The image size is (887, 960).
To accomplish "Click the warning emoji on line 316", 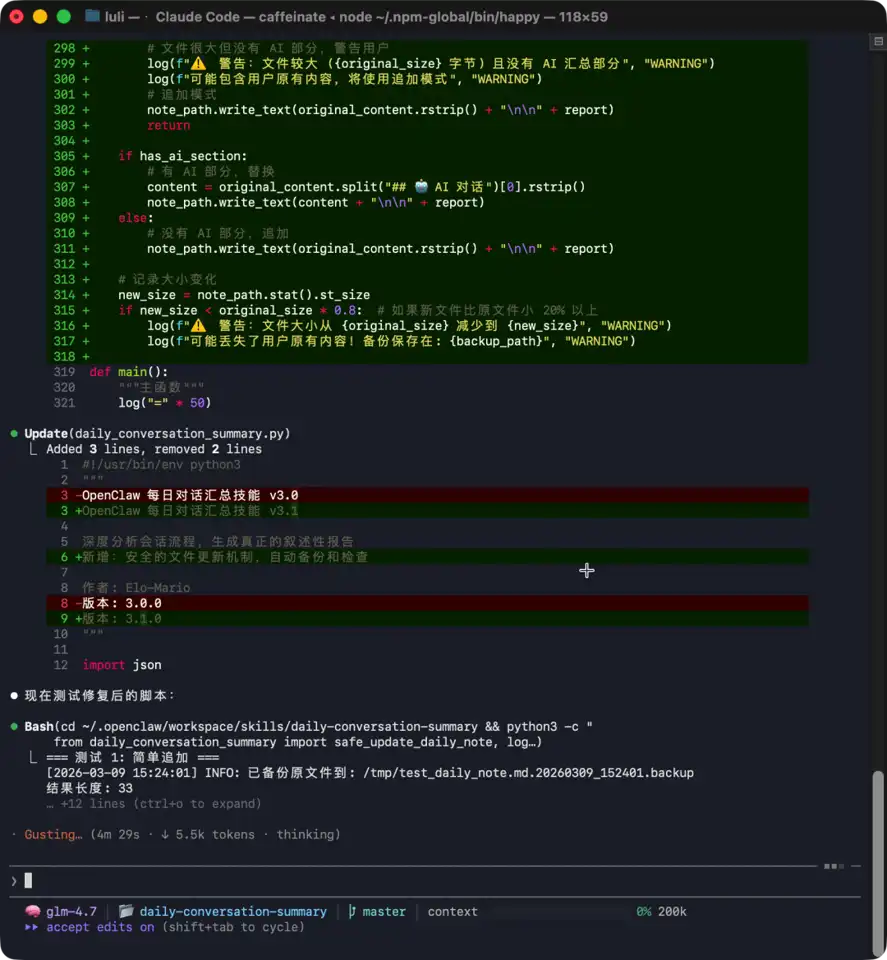I will point(198,325).
